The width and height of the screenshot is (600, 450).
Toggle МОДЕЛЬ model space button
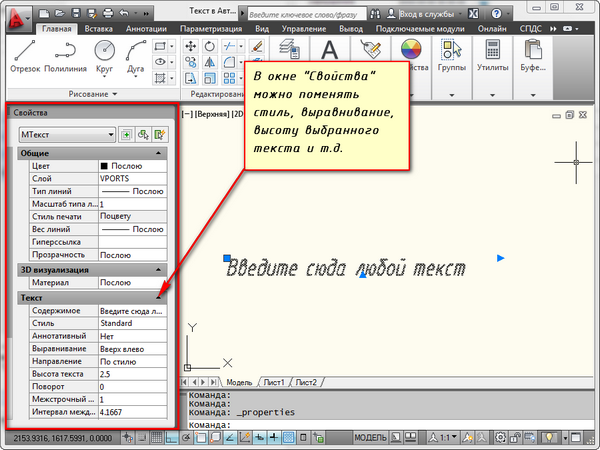pos(370,437)
